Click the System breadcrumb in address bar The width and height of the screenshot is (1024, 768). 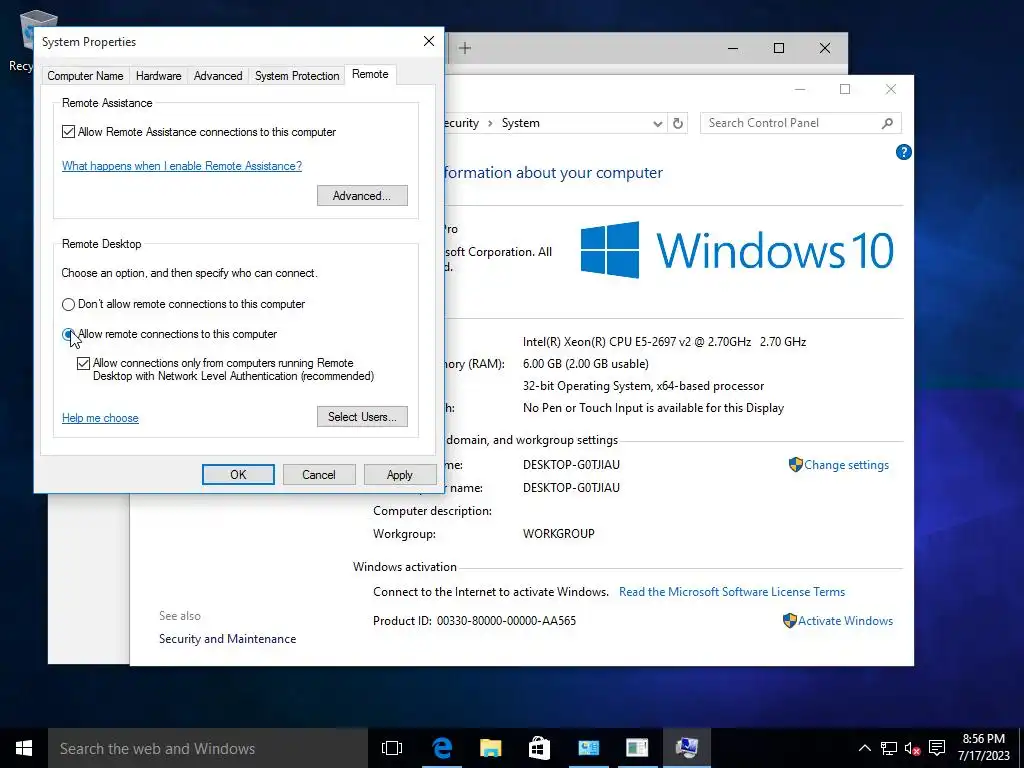pyautogui.click(x=520, y=123)
